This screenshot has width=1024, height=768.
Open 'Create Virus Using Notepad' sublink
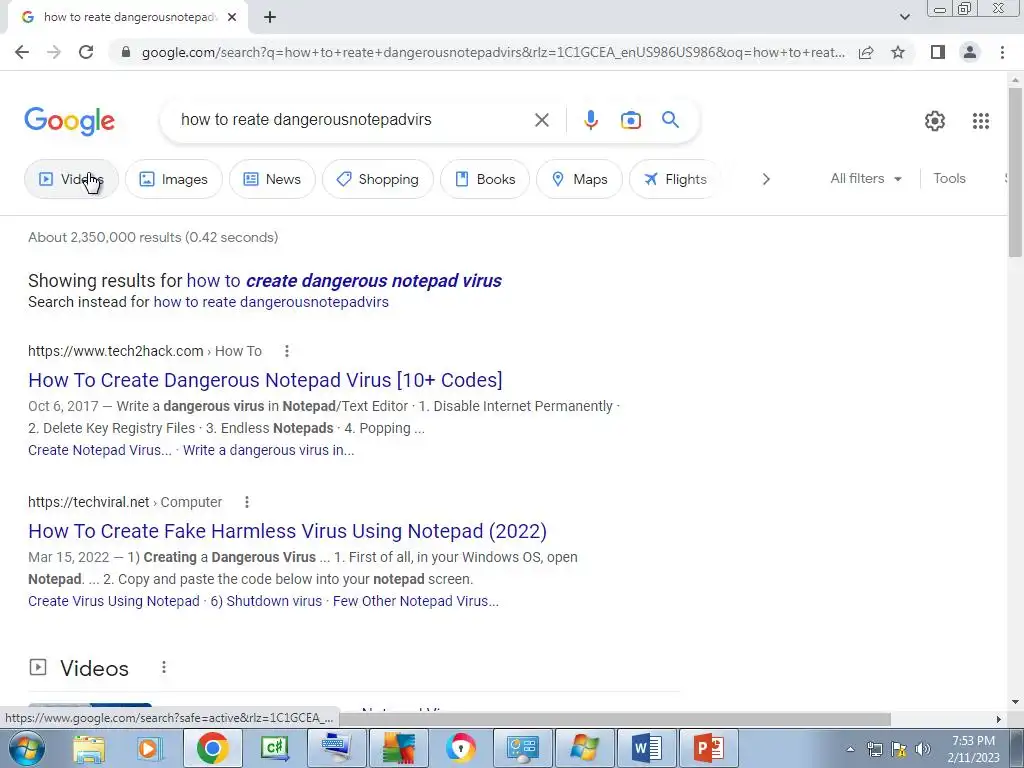click(x=114, y=601)
